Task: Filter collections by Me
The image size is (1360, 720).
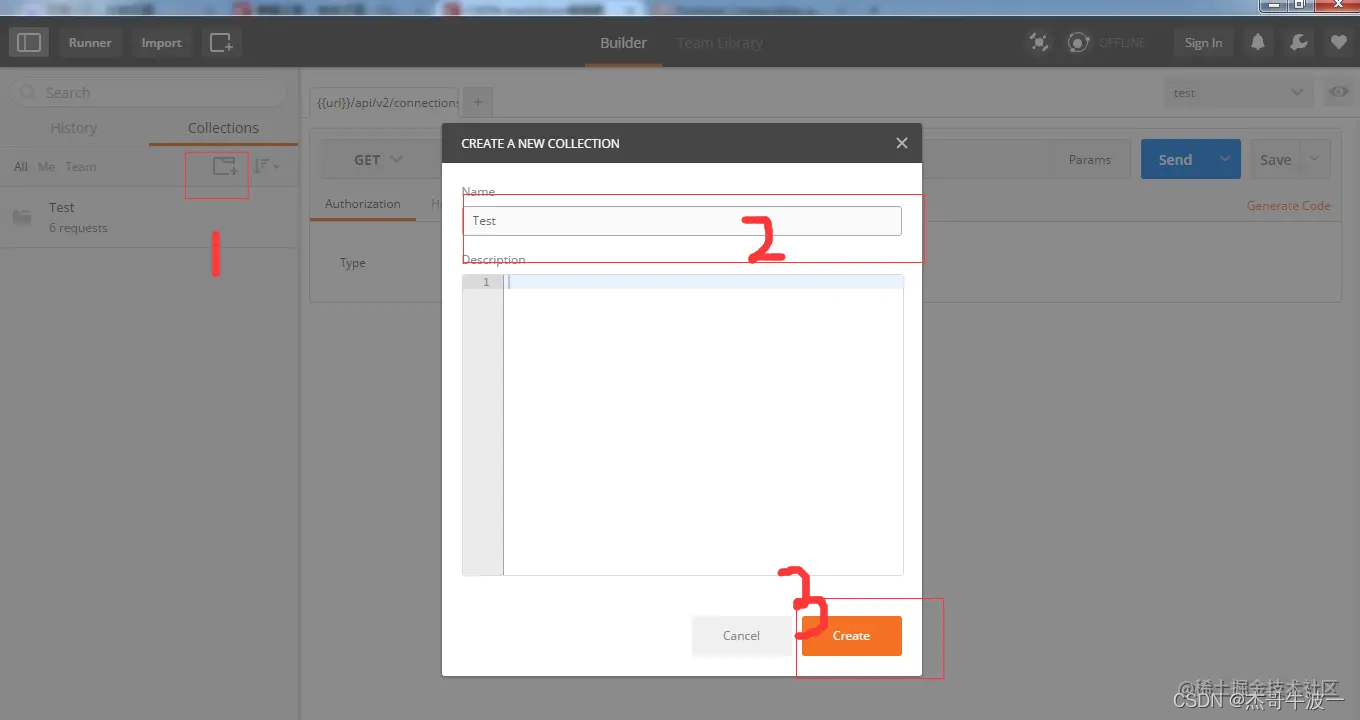Action: 46,167
